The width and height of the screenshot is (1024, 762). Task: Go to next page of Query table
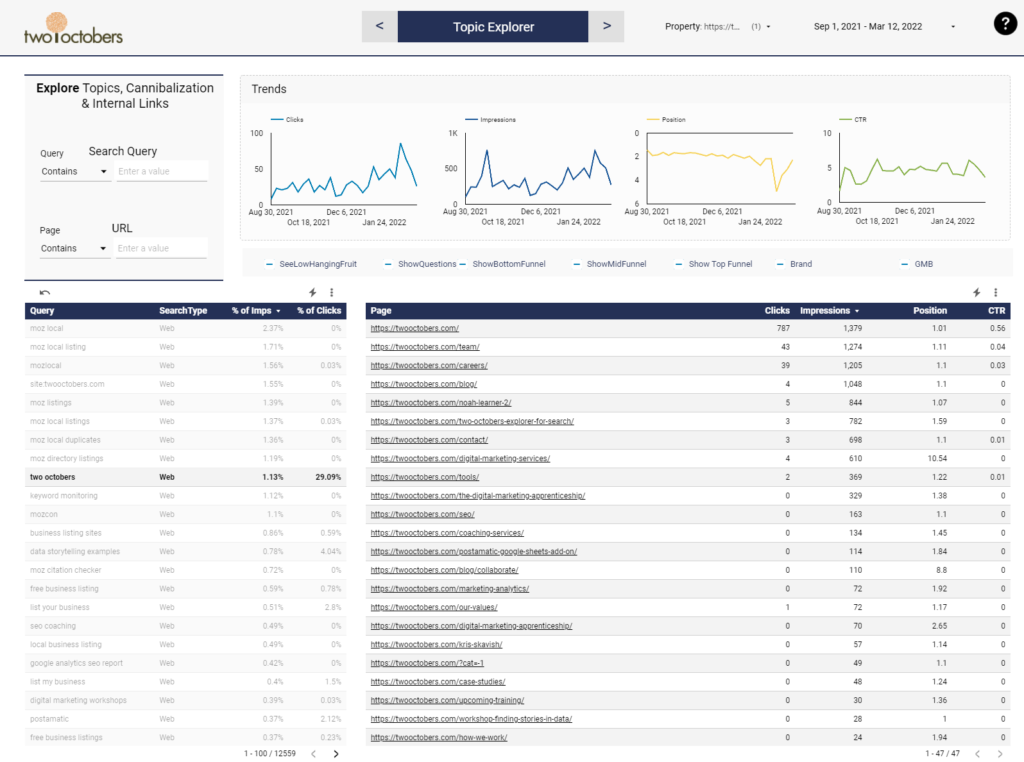coord(336,754)
